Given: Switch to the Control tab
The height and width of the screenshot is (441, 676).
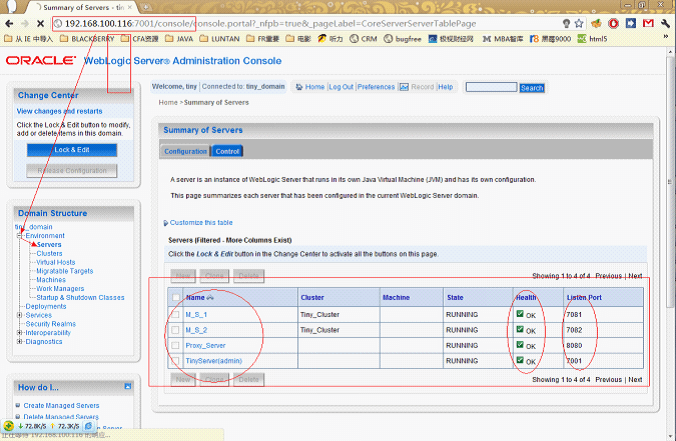Looking at the screenshot, I should [227, 151].
